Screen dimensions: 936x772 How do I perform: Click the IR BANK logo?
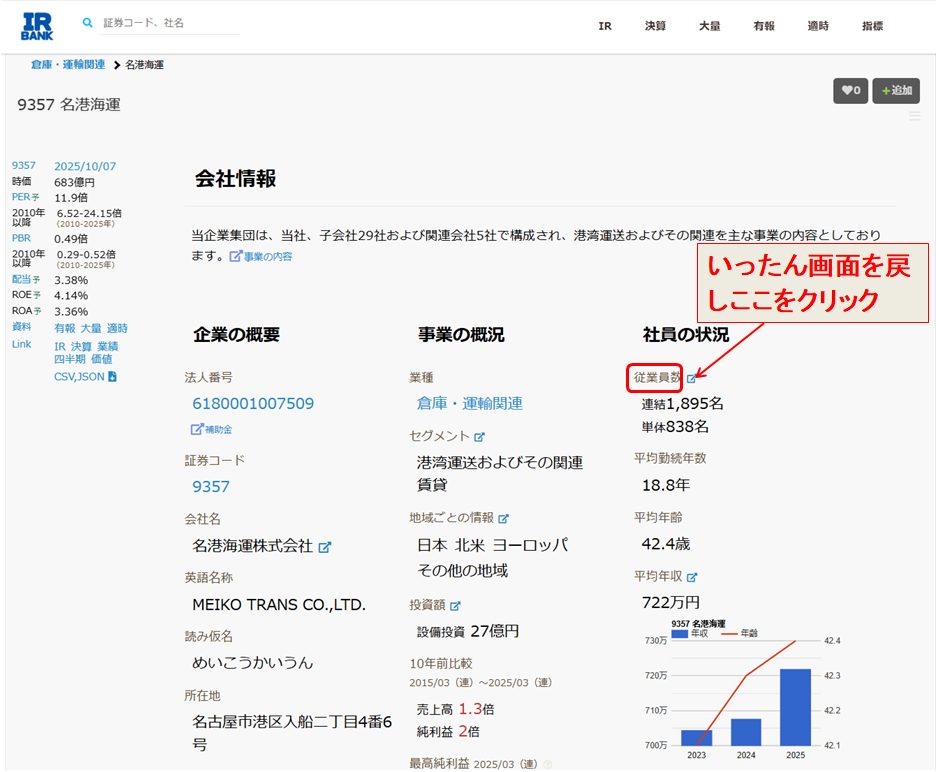point(37,26)
